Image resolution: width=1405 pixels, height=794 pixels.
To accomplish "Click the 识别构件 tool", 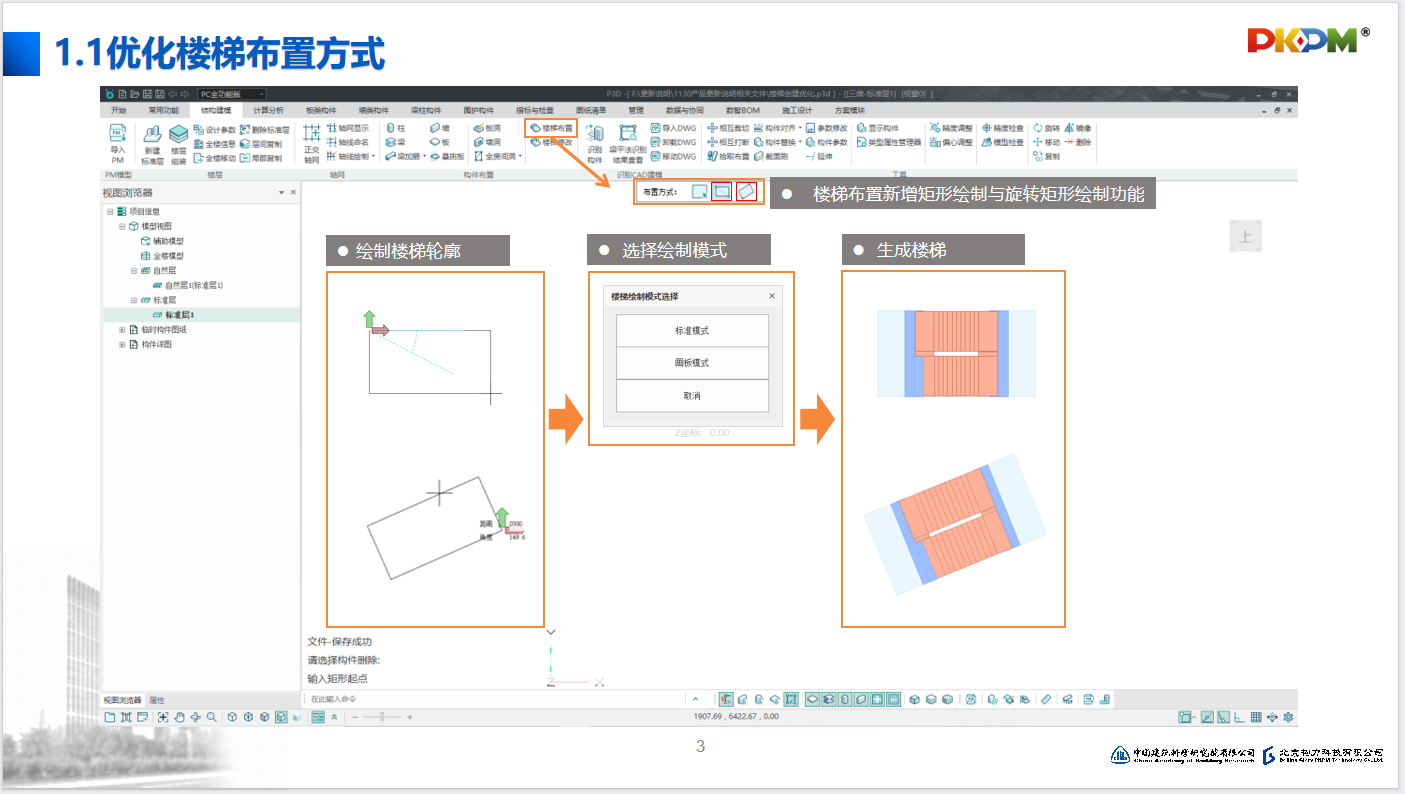I will (595, 144).
